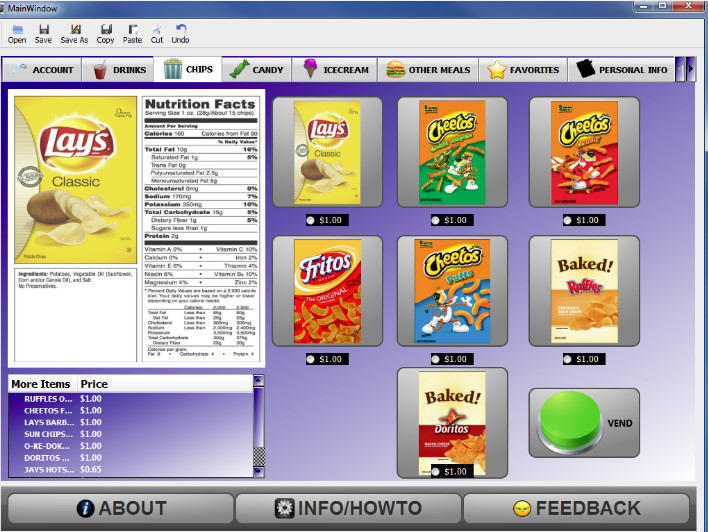Click the $0.65 price cell
This screenshot has height=532, width=708.
[91, 469]
